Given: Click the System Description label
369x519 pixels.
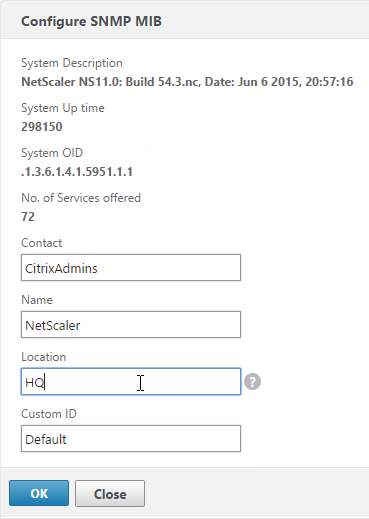Looking at the screenshot, I should pos(72,63).
